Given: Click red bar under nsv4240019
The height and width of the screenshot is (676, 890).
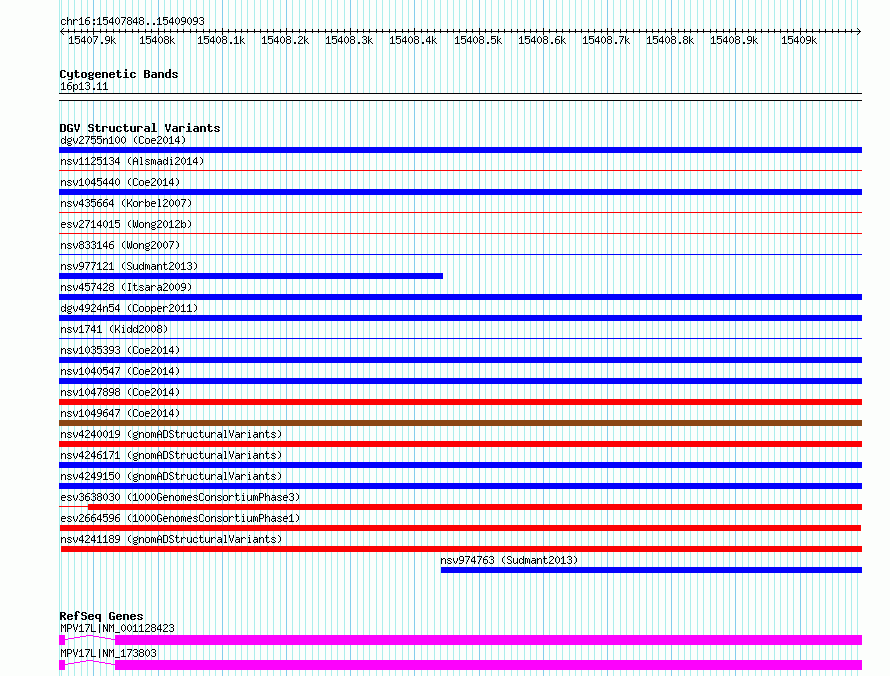Looking at the screenshot, I should tap(460, 444).
